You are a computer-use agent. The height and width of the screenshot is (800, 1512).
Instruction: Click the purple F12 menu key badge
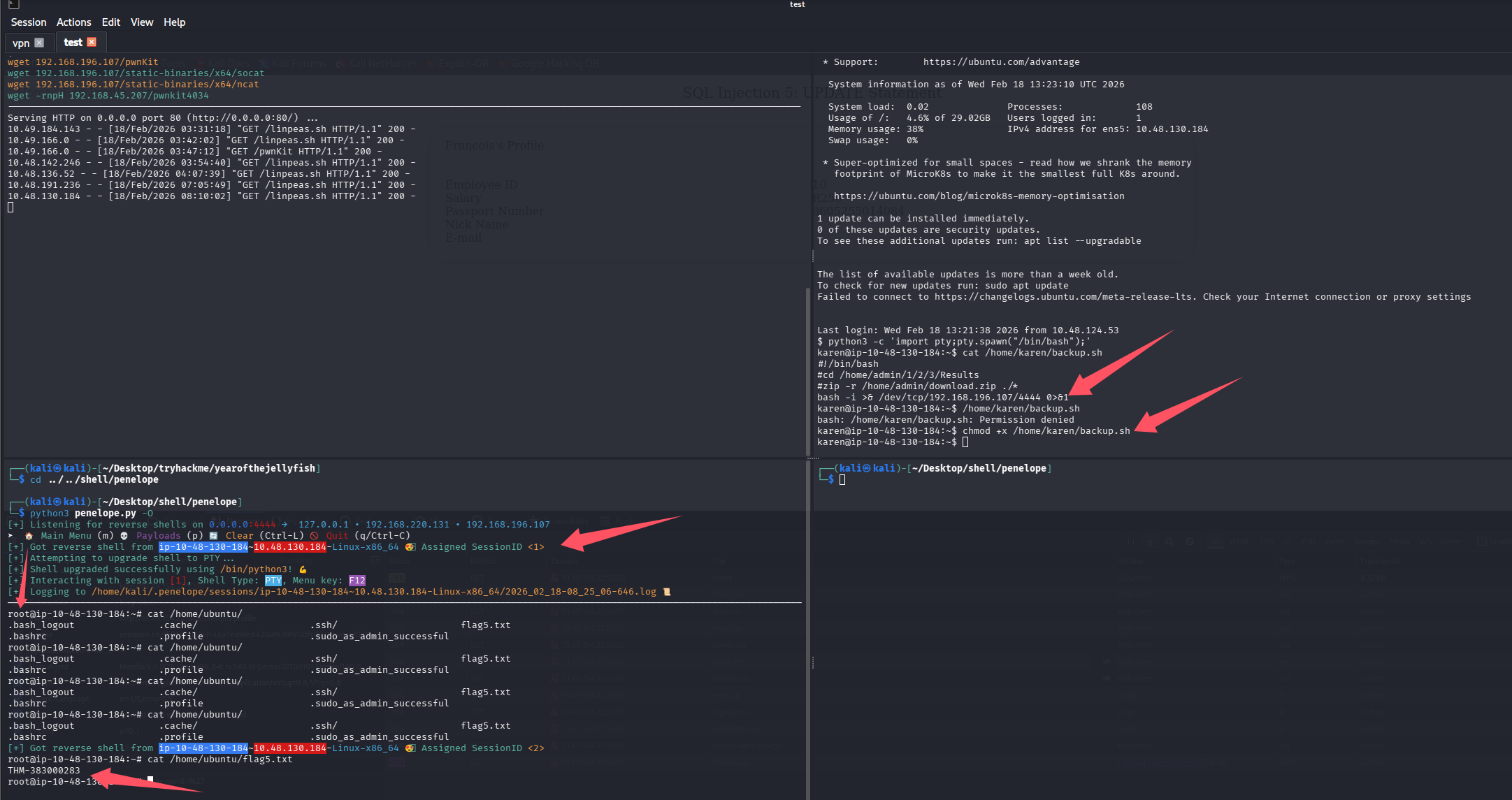(357, 581)
